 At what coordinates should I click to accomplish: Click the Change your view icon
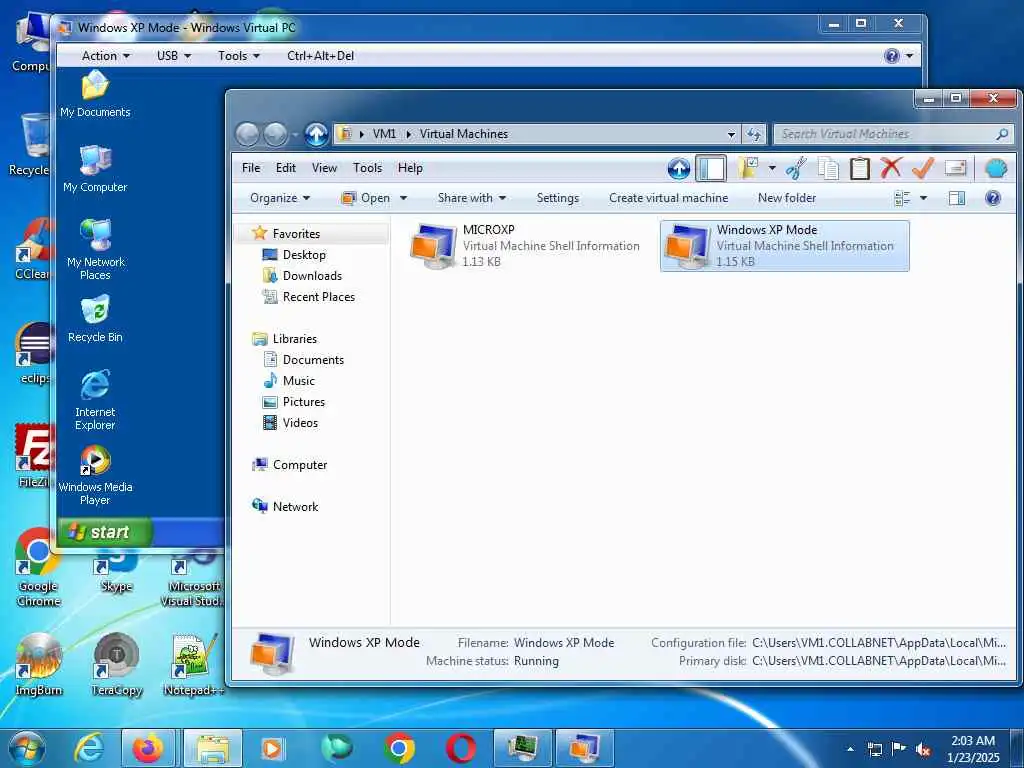click(x=902, y=198)
